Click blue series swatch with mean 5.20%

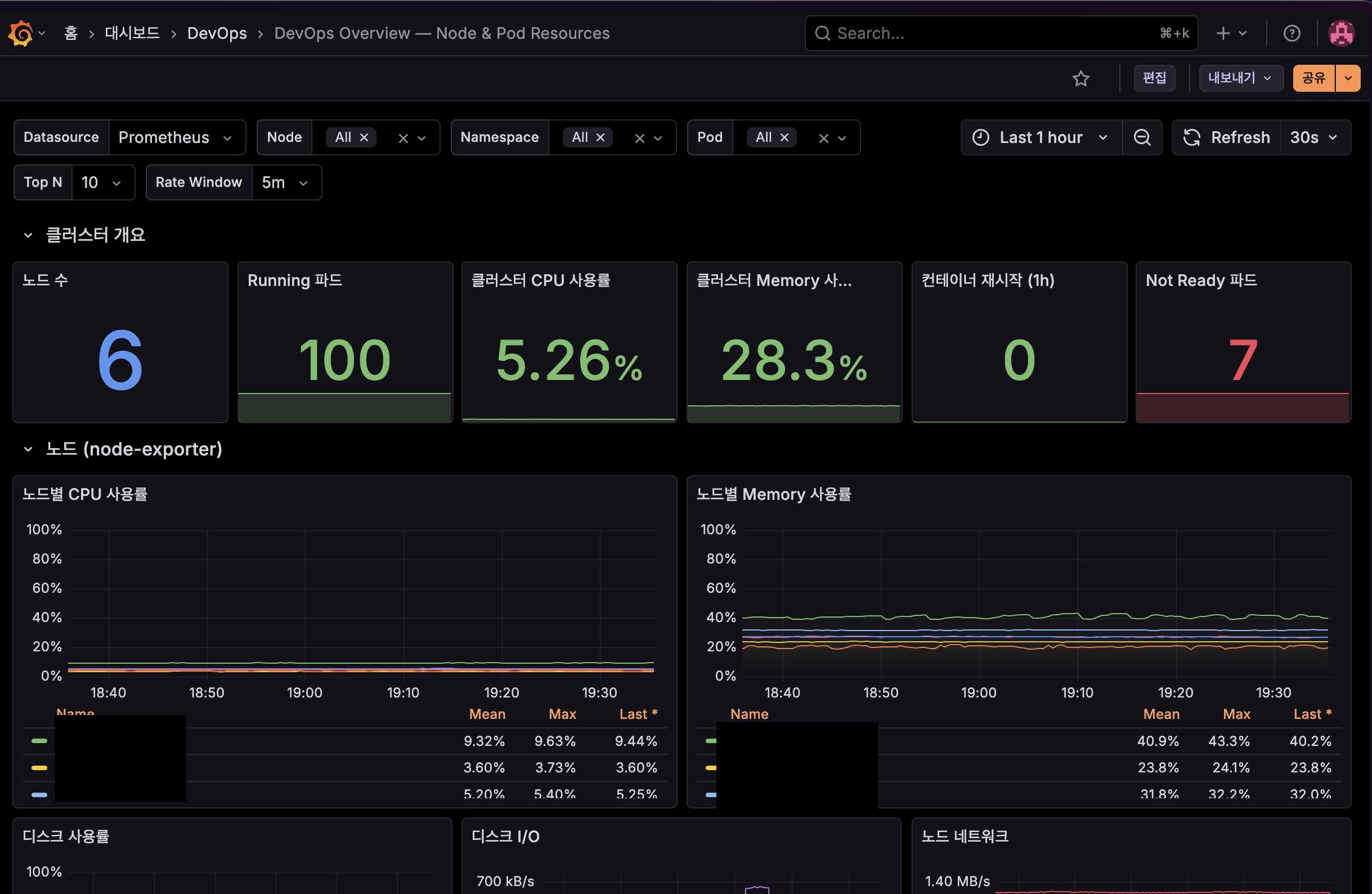[x=39, y=794]
